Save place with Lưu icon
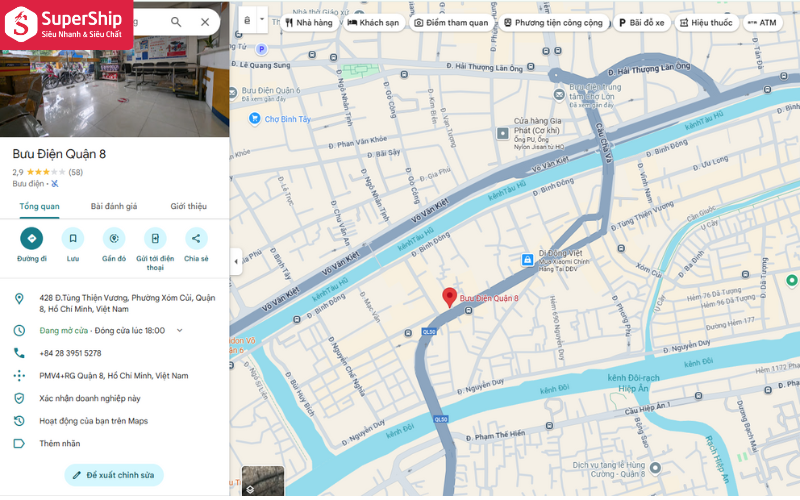The image size is (800, 500). coord(73,238)
